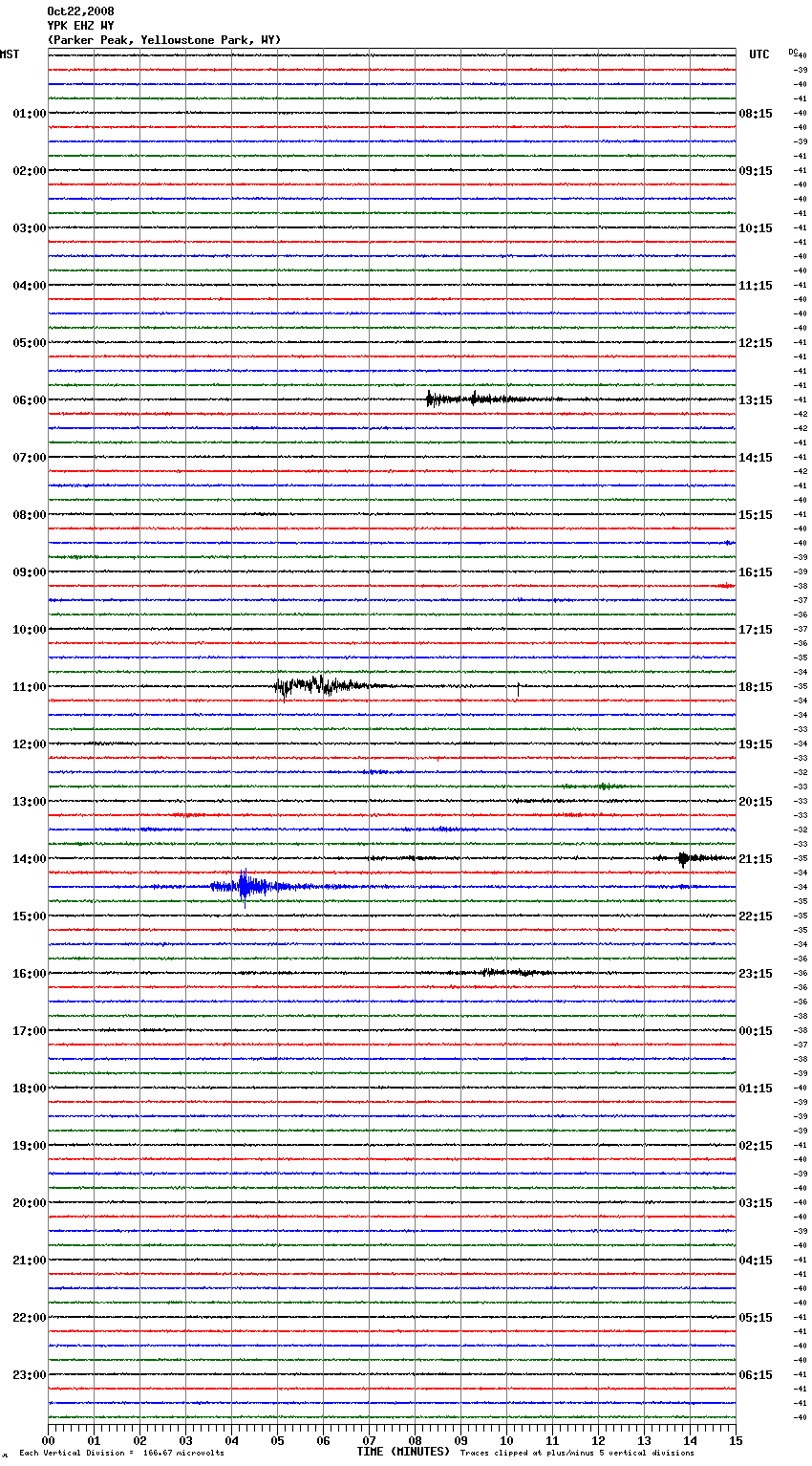Click the TIME (MINUTES) axis title

tap(403, 1452)
